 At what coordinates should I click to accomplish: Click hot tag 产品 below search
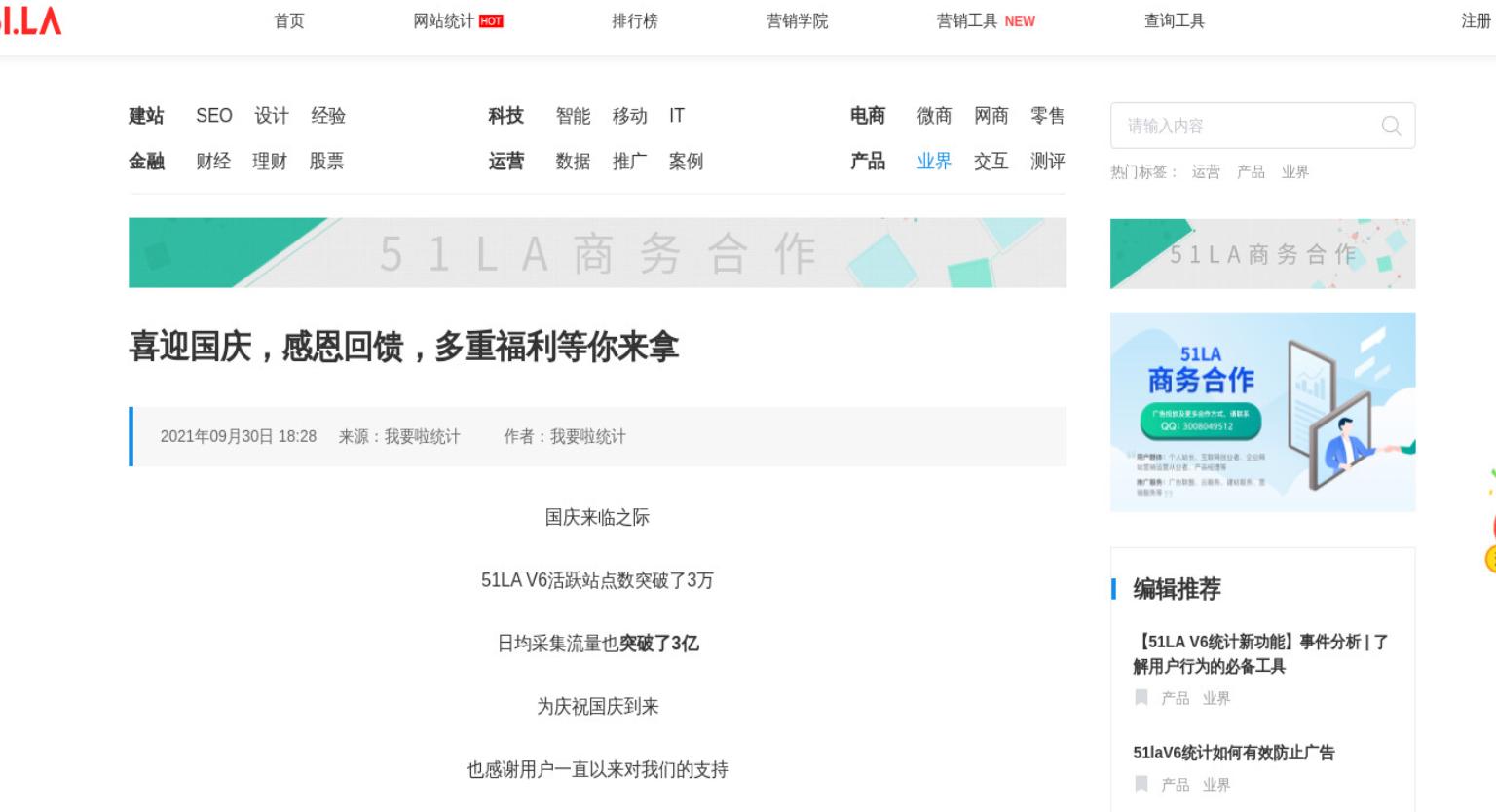(1251, 172)
